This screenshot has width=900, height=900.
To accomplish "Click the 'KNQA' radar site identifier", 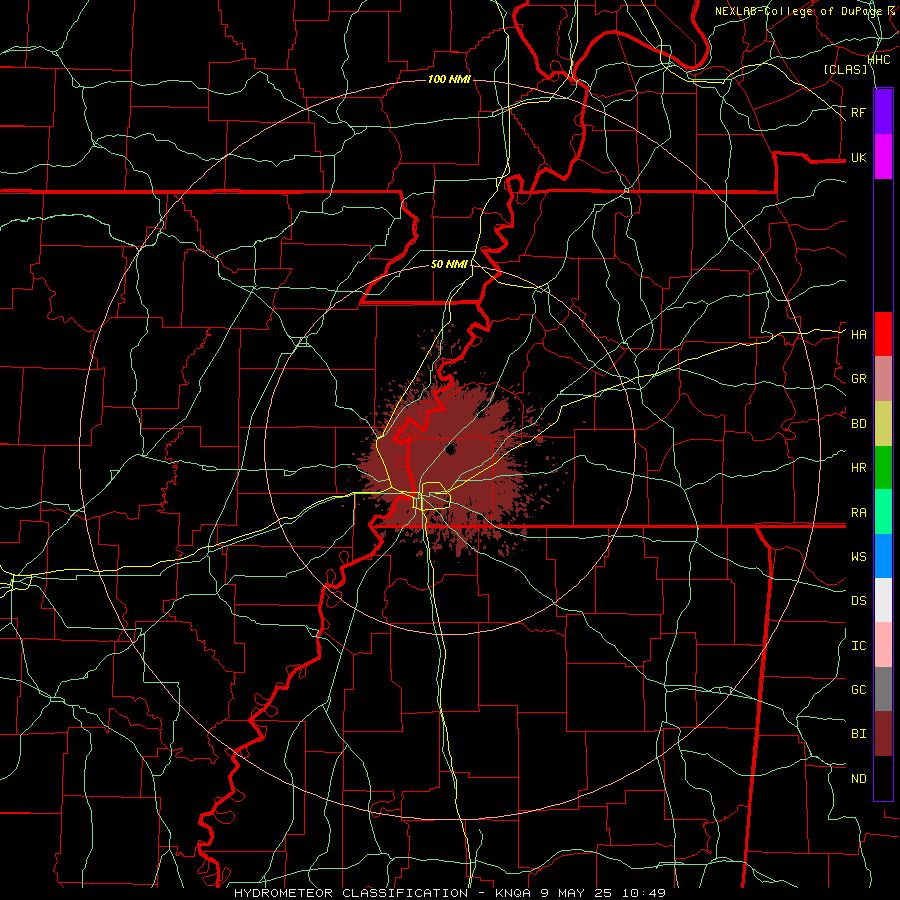I will [x=513, y=893].
